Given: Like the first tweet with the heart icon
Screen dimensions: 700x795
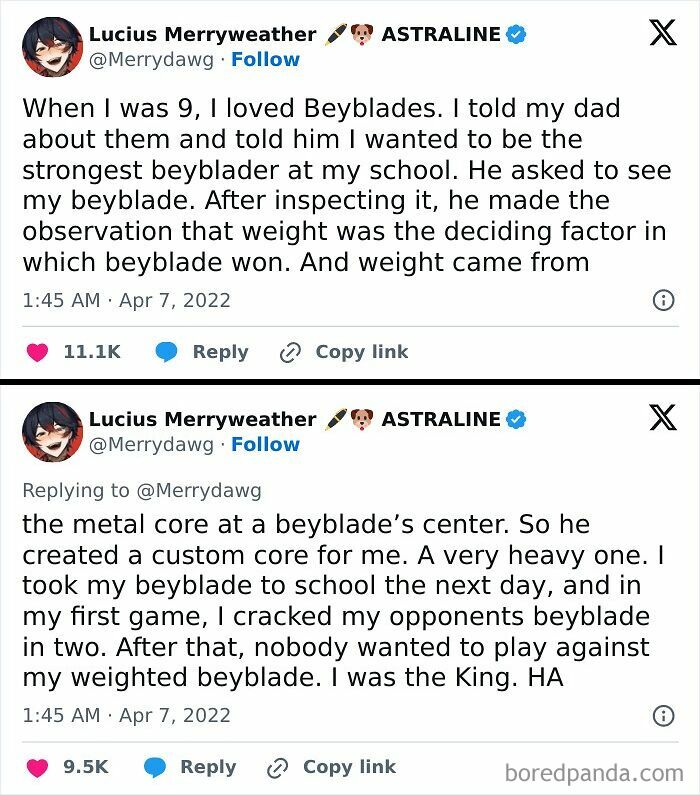Looking at the screenshot, I should pos(38,352).
